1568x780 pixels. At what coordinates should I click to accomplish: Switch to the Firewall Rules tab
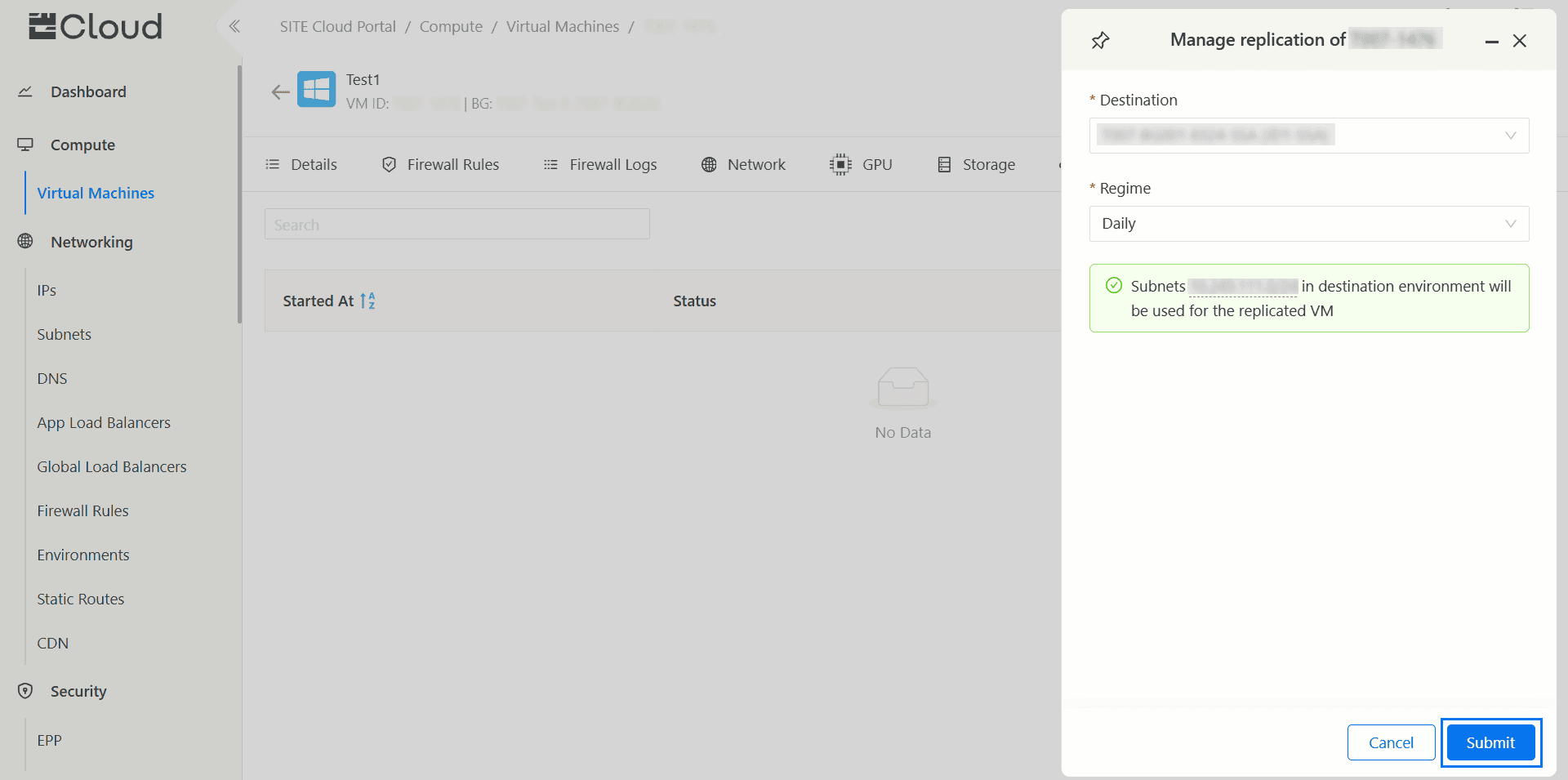[441, 164]
